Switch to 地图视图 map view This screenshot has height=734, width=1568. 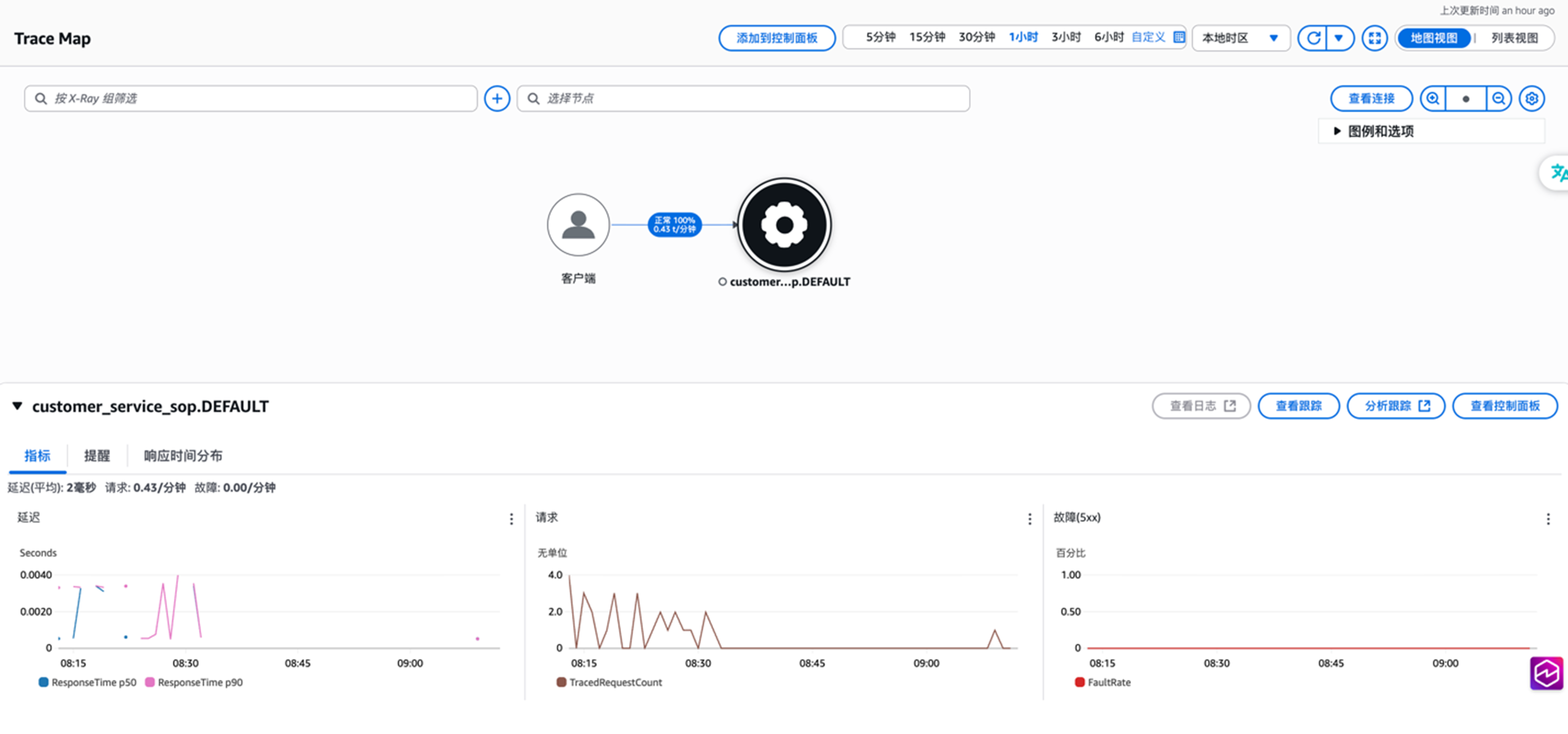1433,38
